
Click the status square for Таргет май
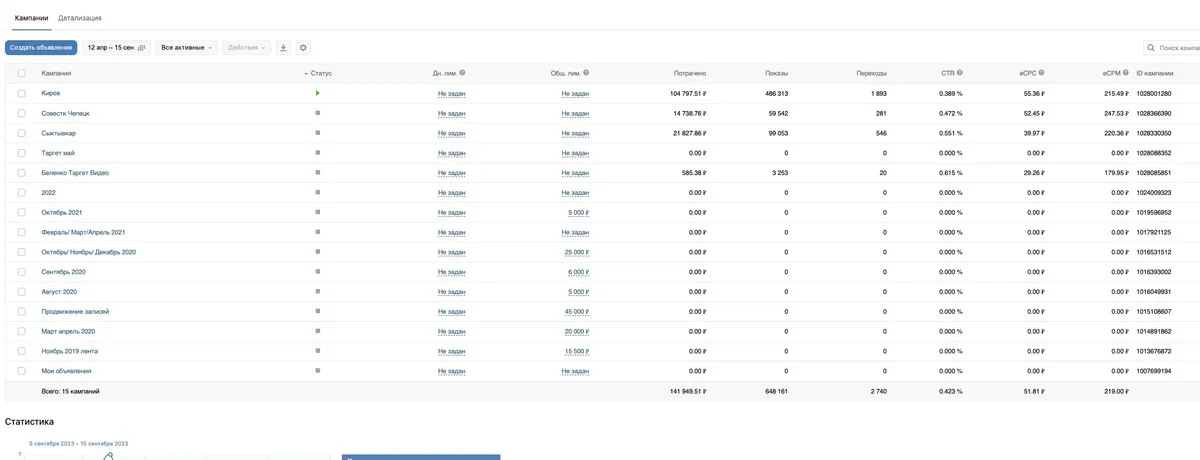(317, 153)
